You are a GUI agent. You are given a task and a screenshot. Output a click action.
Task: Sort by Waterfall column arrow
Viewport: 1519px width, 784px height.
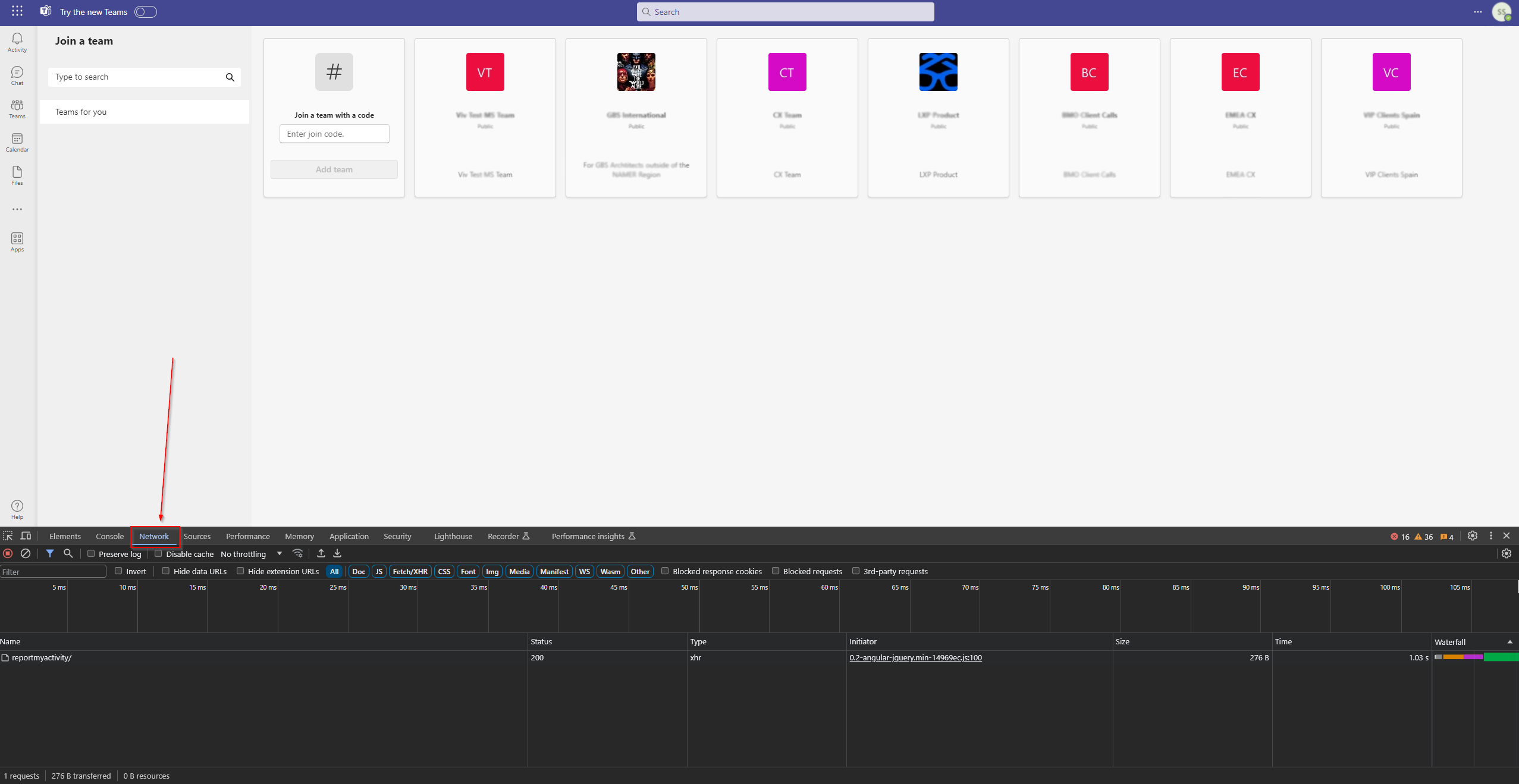pyautogui.click(x=1509, y=642)
